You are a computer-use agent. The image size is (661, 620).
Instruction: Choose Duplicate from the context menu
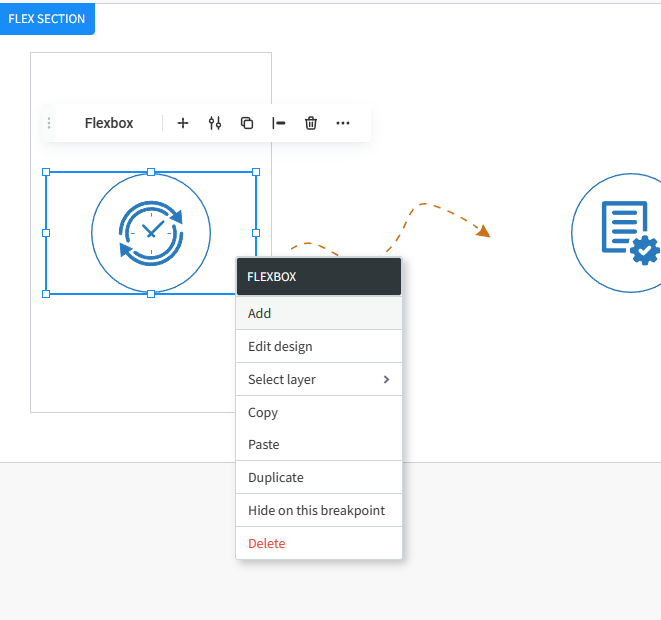coord(319,477)
